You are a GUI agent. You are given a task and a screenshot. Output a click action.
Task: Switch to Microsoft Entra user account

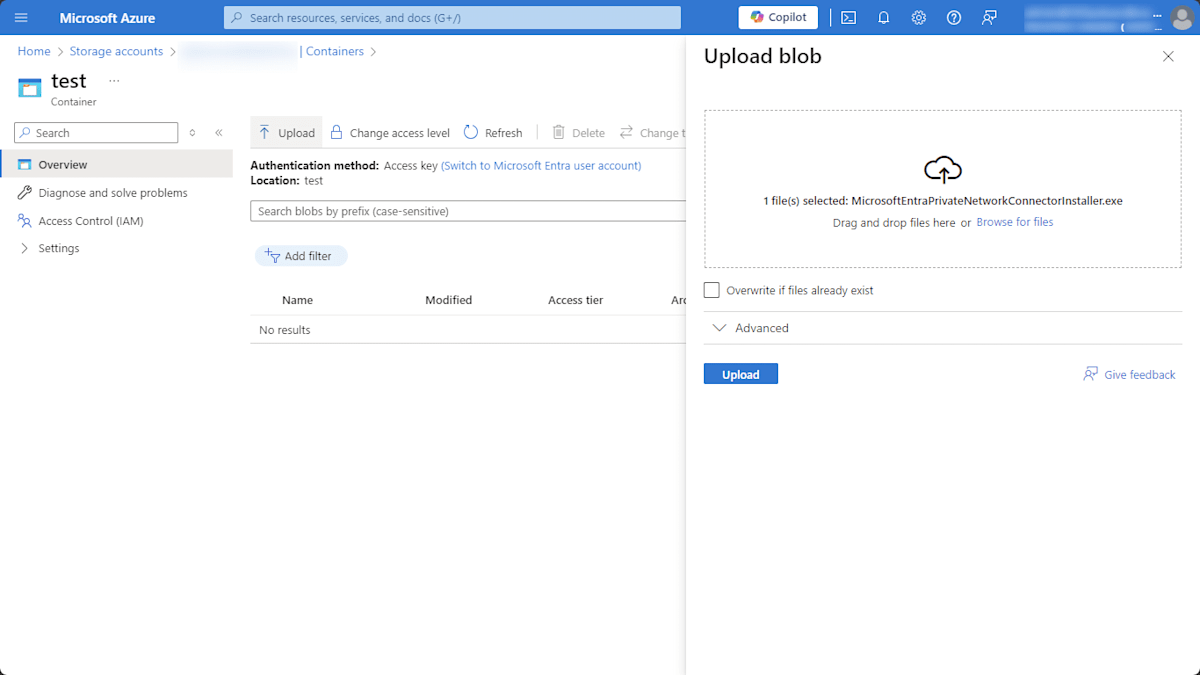(541, 166)
